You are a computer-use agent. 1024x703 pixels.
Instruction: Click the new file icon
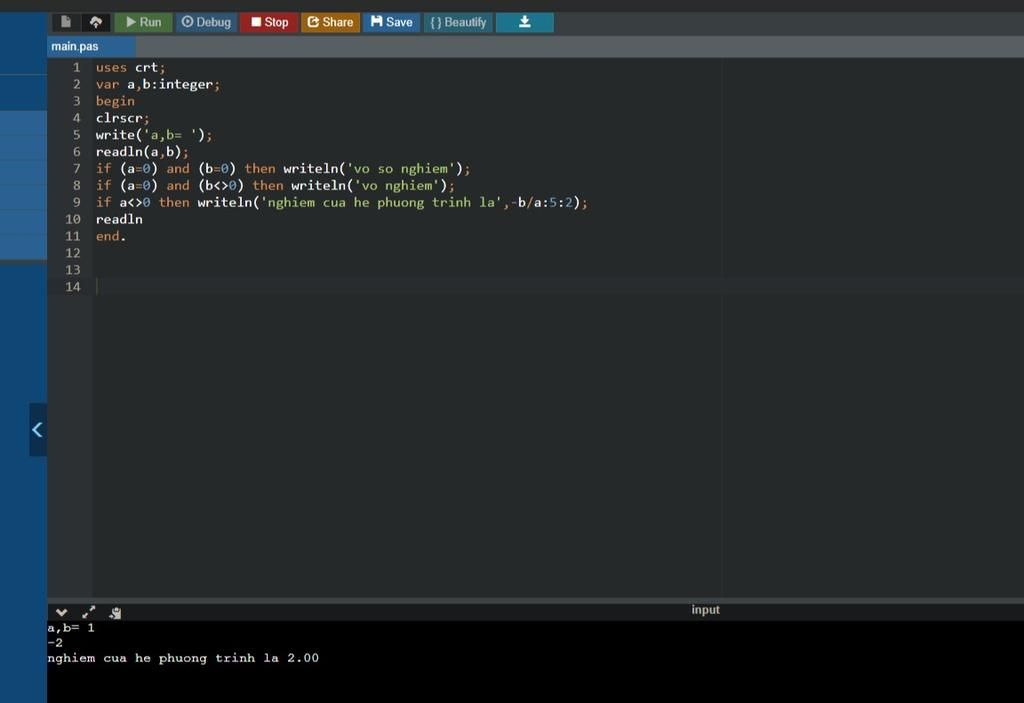pos(66,22)
